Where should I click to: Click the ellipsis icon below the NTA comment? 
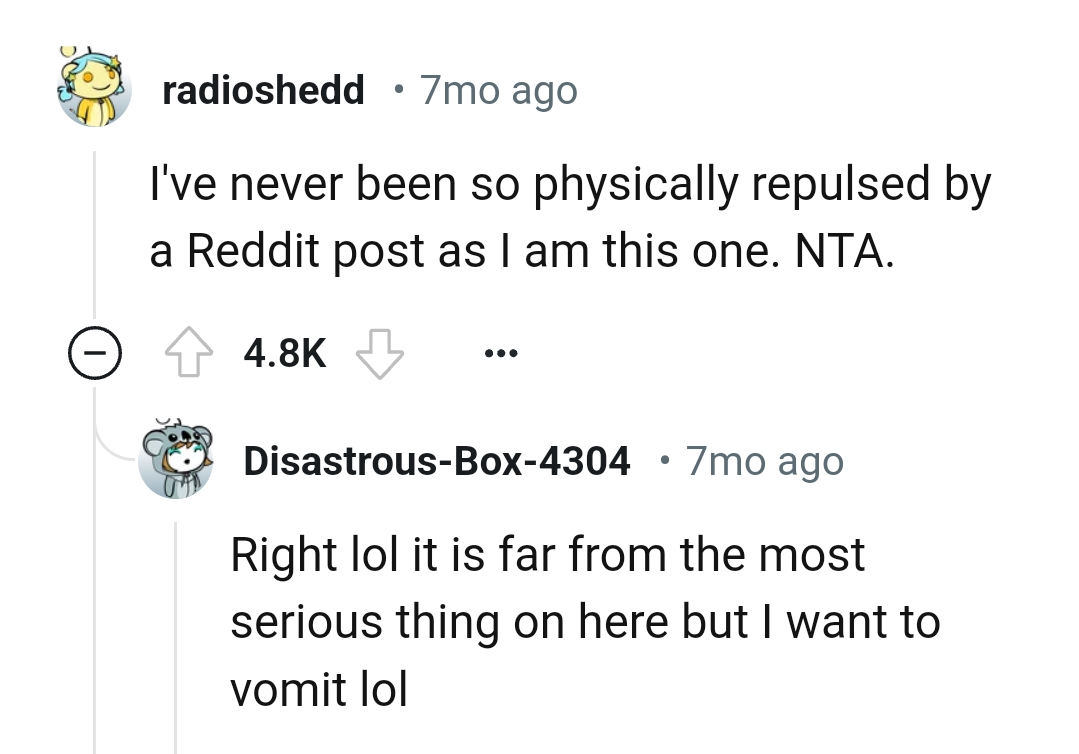tap(500, 352)
